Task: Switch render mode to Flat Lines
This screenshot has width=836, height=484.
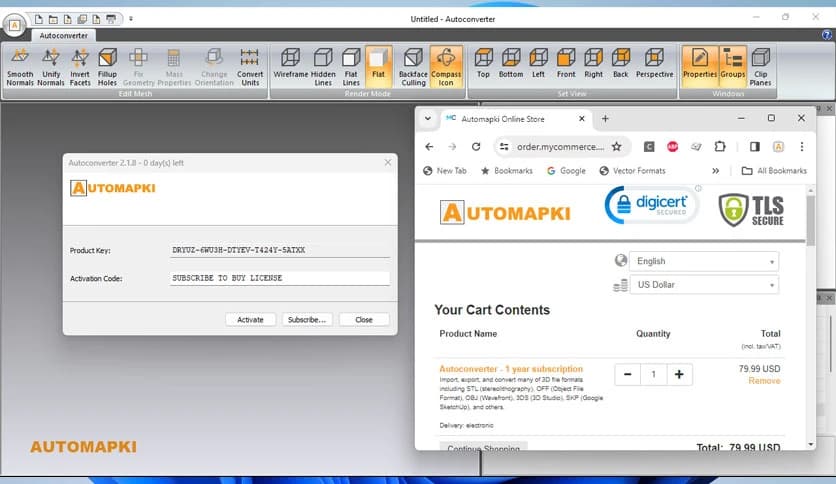Action: pos(351,67)
